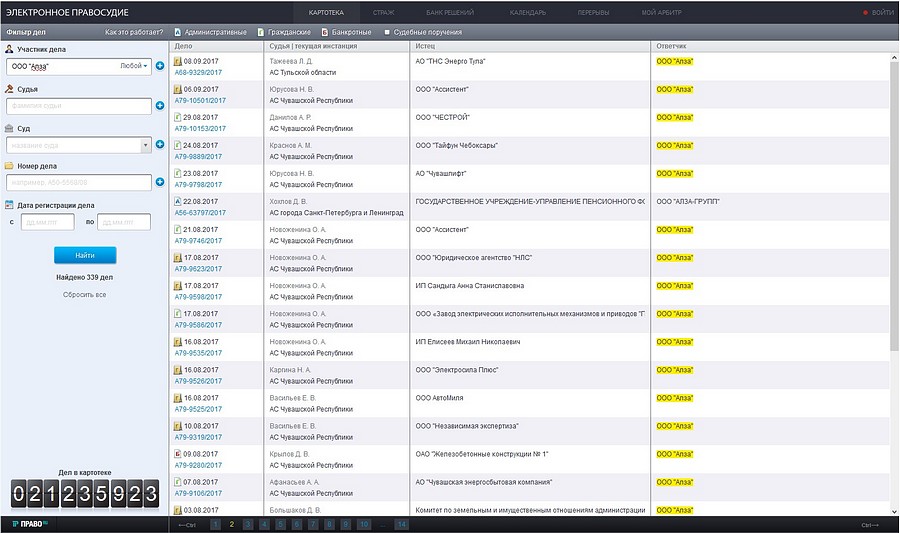Viewport: 900px width, 533px height.
Task: Click the bankruptcy case icon beside 09.08.2017
Action: coord(178,454)
